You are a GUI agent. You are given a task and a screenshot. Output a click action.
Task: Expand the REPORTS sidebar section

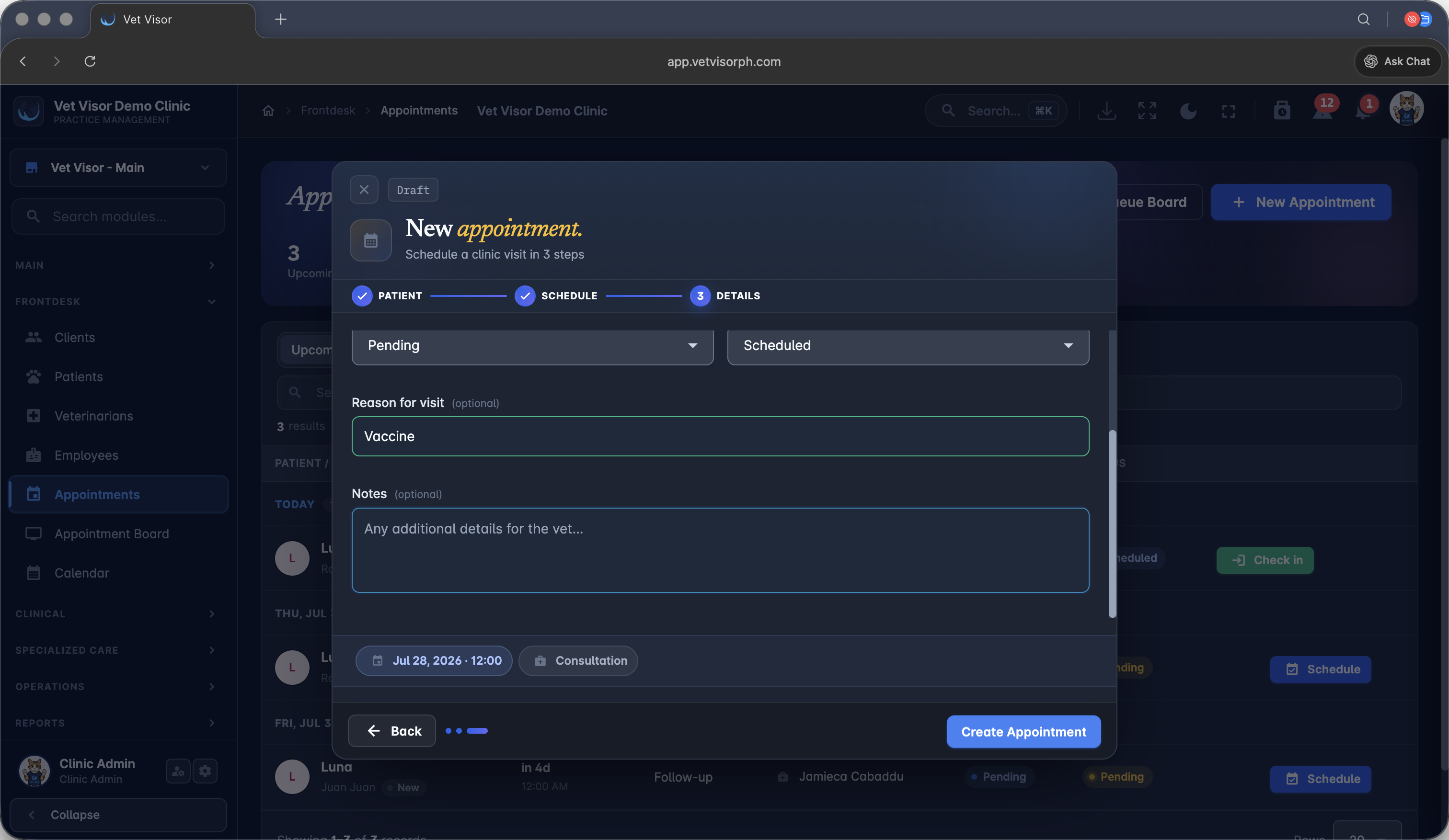115,723
